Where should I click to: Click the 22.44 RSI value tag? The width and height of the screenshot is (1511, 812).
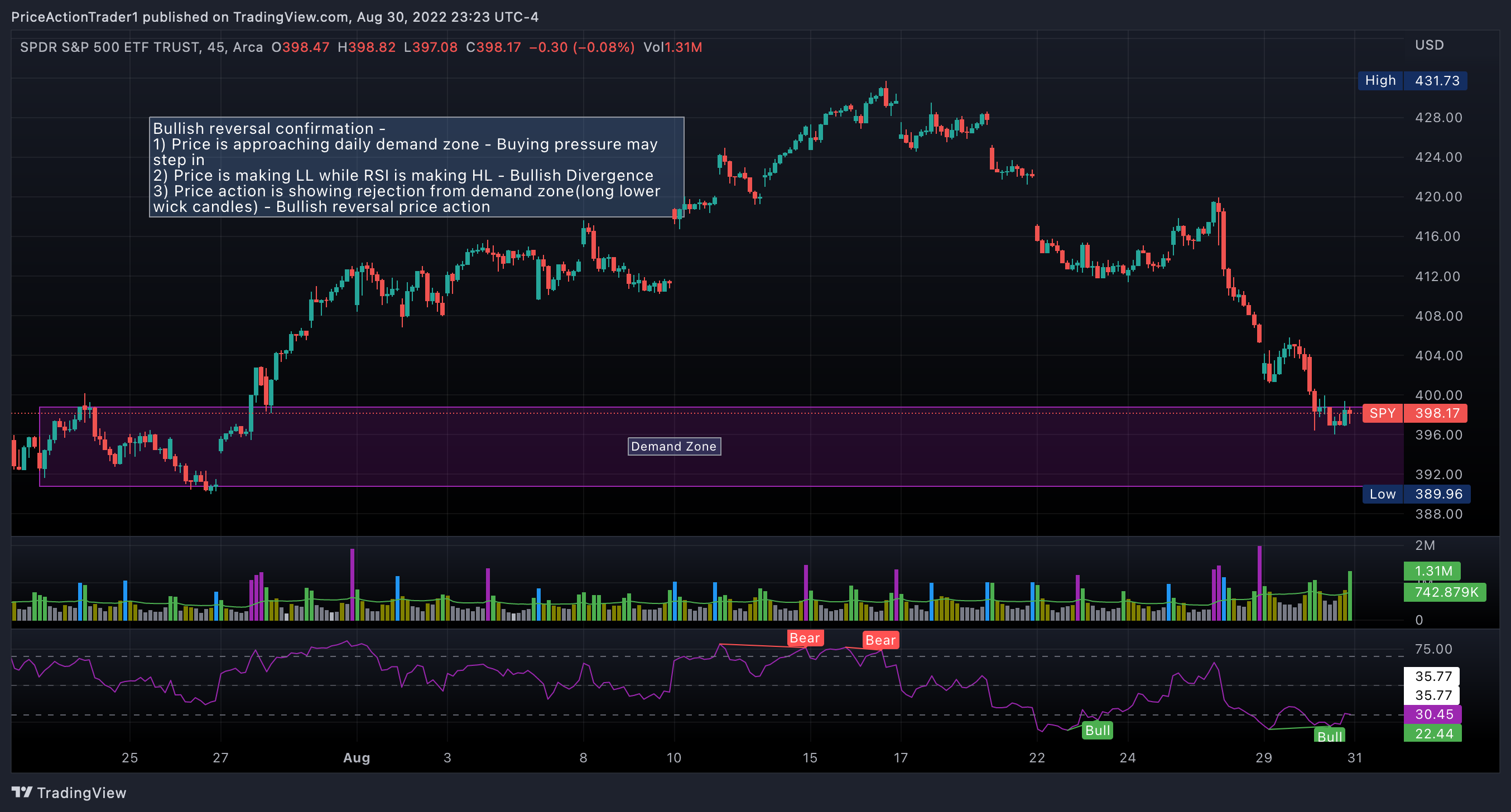(x=1432, y=733)
